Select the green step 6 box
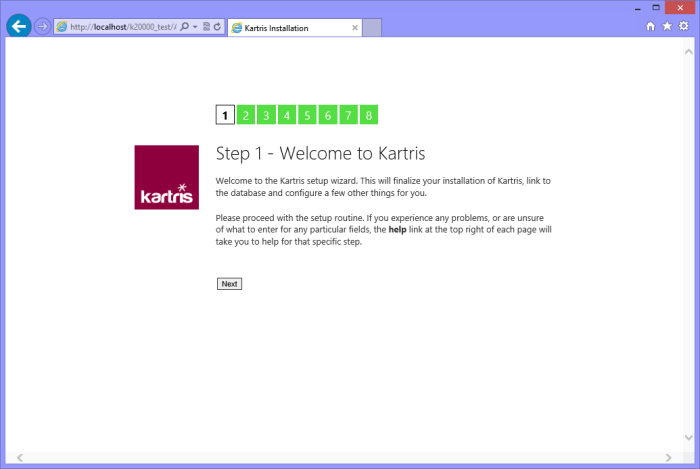700x469 pixels. pyautogui.click(x=328, y=115)
